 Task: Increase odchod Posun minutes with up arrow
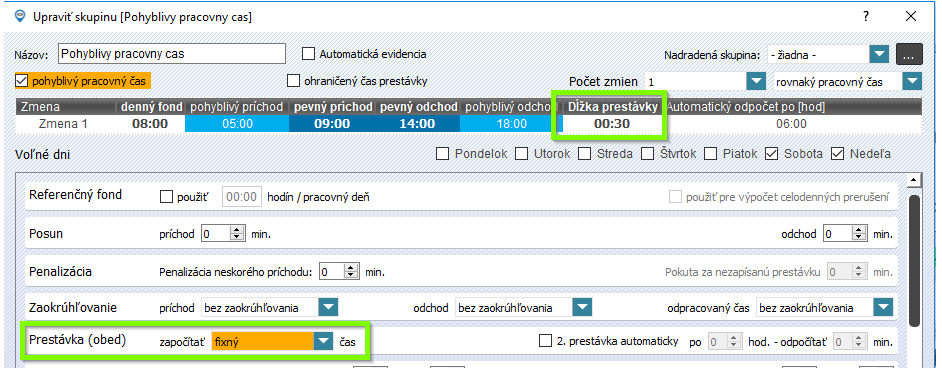point(858,230)
